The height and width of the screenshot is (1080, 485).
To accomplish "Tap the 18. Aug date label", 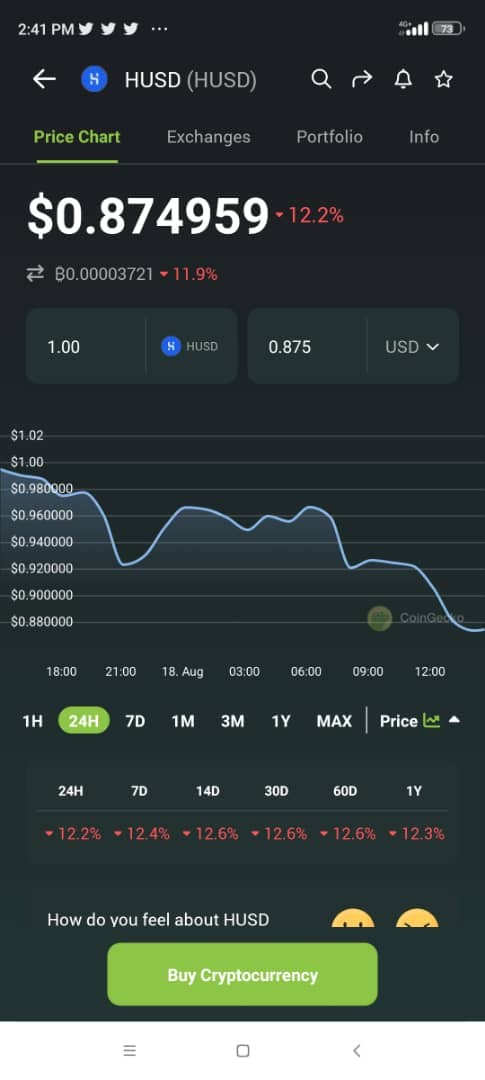I will [x=183, y=672].
